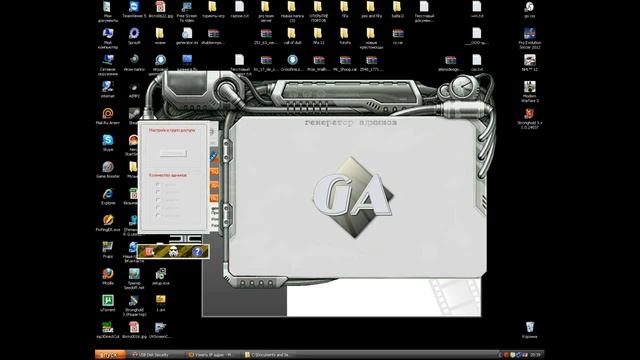Select the TeamViewer 5 desktop icon

point(134,10)
